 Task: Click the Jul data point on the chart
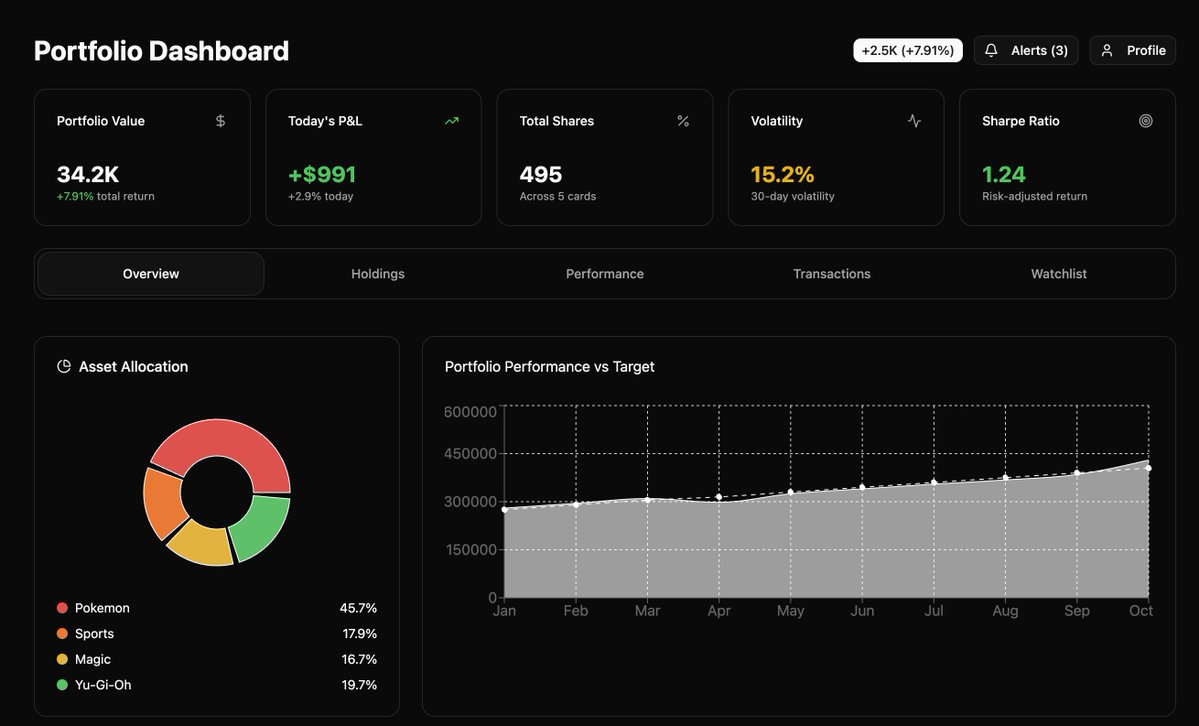[x=934, y=483]
